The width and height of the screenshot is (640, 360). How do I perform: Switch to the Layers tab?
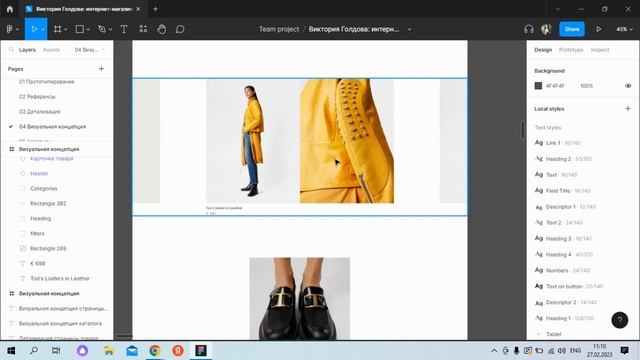click(x=27, y=49)
